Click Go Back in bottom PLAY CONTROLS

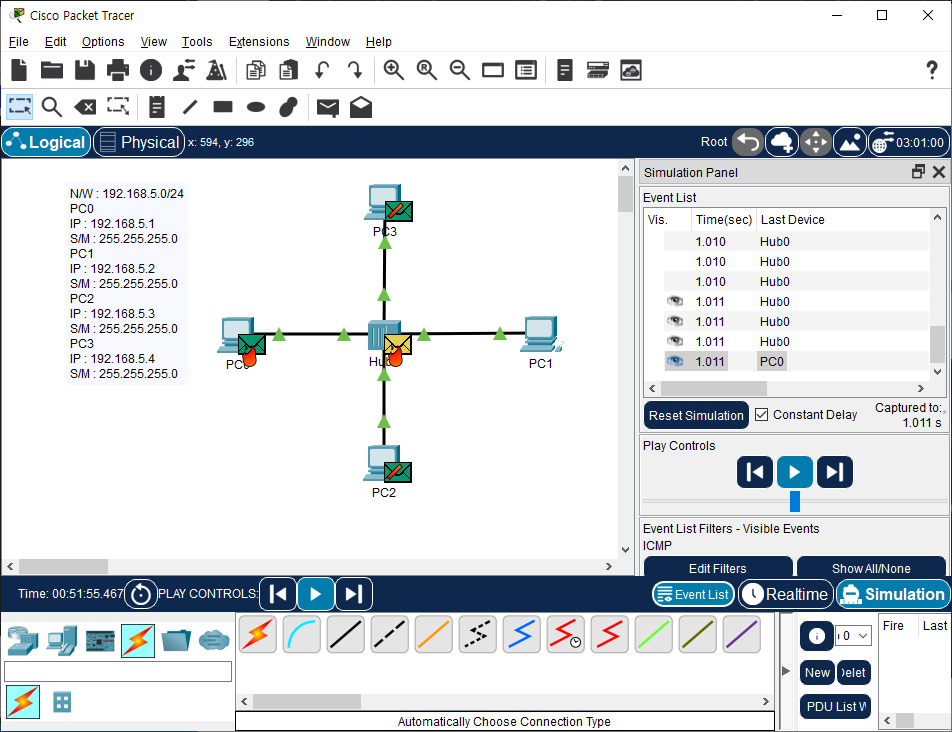coord(278,594)
